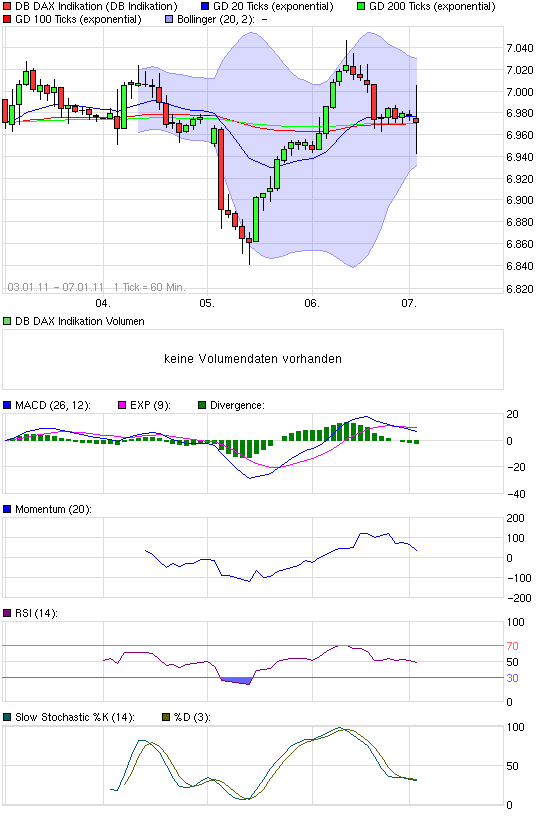
Task: Click the blue MACD legend swatch
Action: pos(7,406)
